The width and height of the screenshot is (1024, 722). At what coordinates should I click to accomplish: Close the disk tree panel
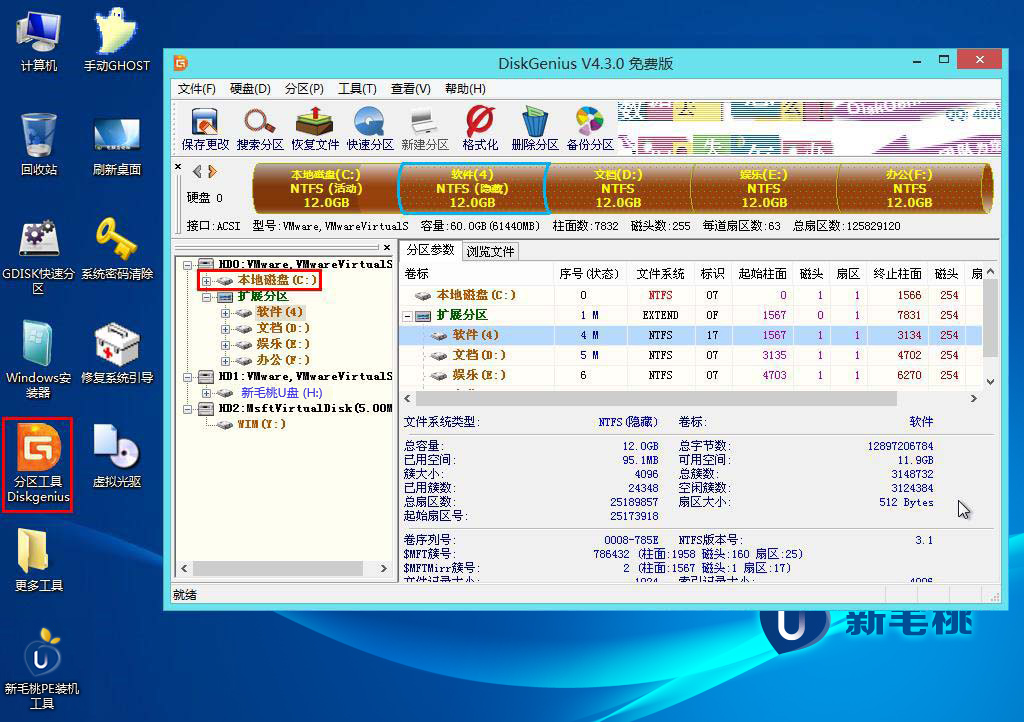tap(387, 247)
